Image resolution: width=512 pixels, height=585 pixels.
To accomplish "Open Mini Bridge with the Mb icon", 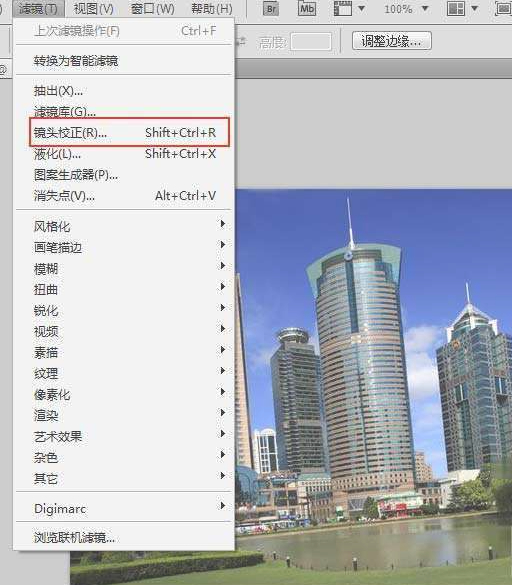I will tap(307, 8).
